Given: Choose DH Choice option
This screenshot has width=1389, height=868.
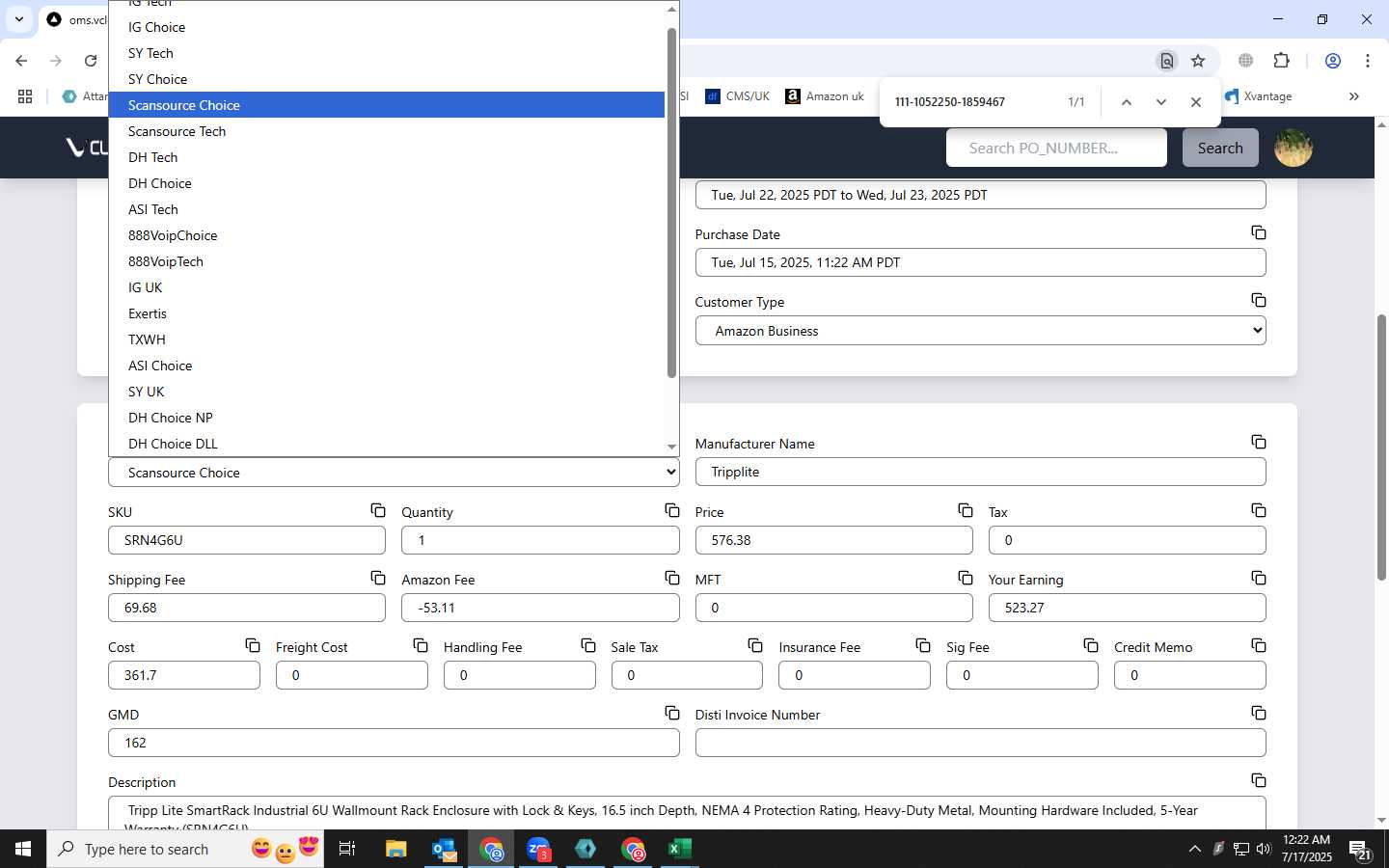Looking at the screenshot, I should pos(387,183).
